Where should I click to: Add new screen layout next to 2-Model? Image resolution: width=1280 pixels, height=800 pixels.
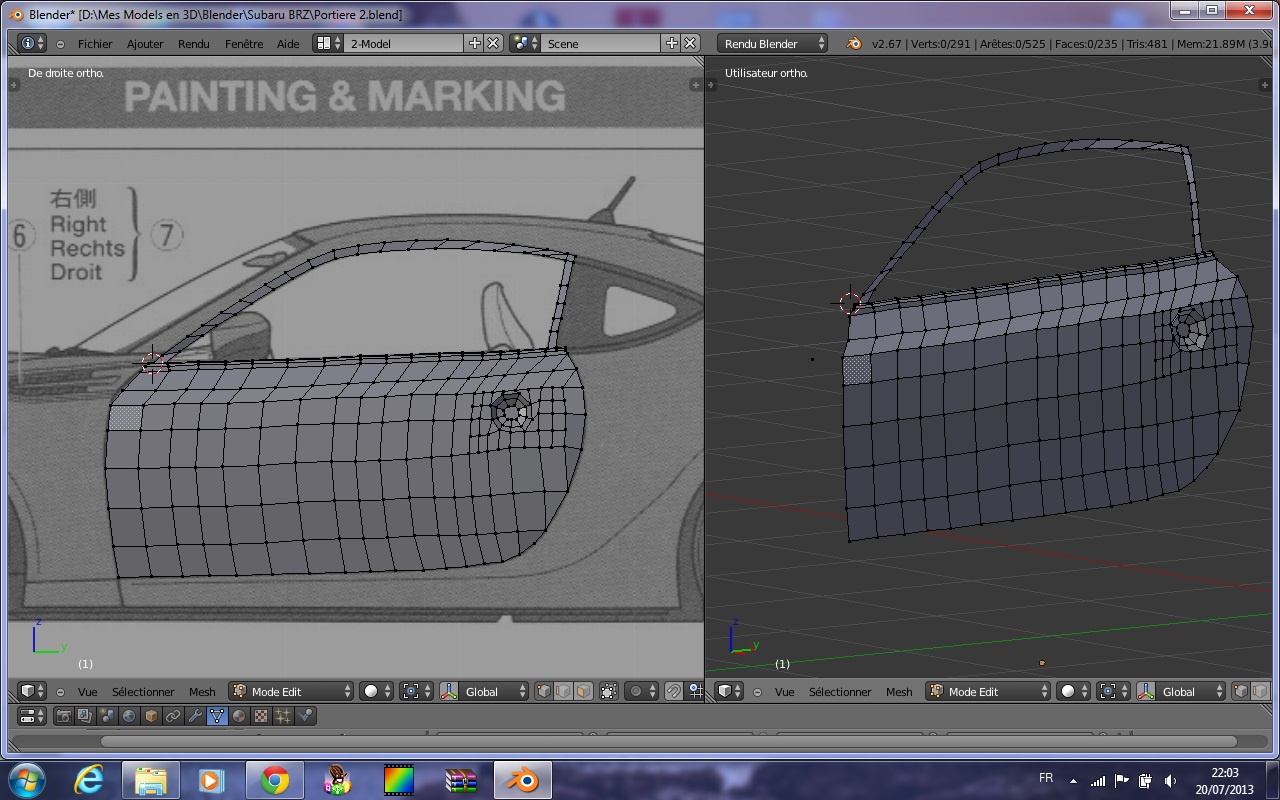click(474, 43)
